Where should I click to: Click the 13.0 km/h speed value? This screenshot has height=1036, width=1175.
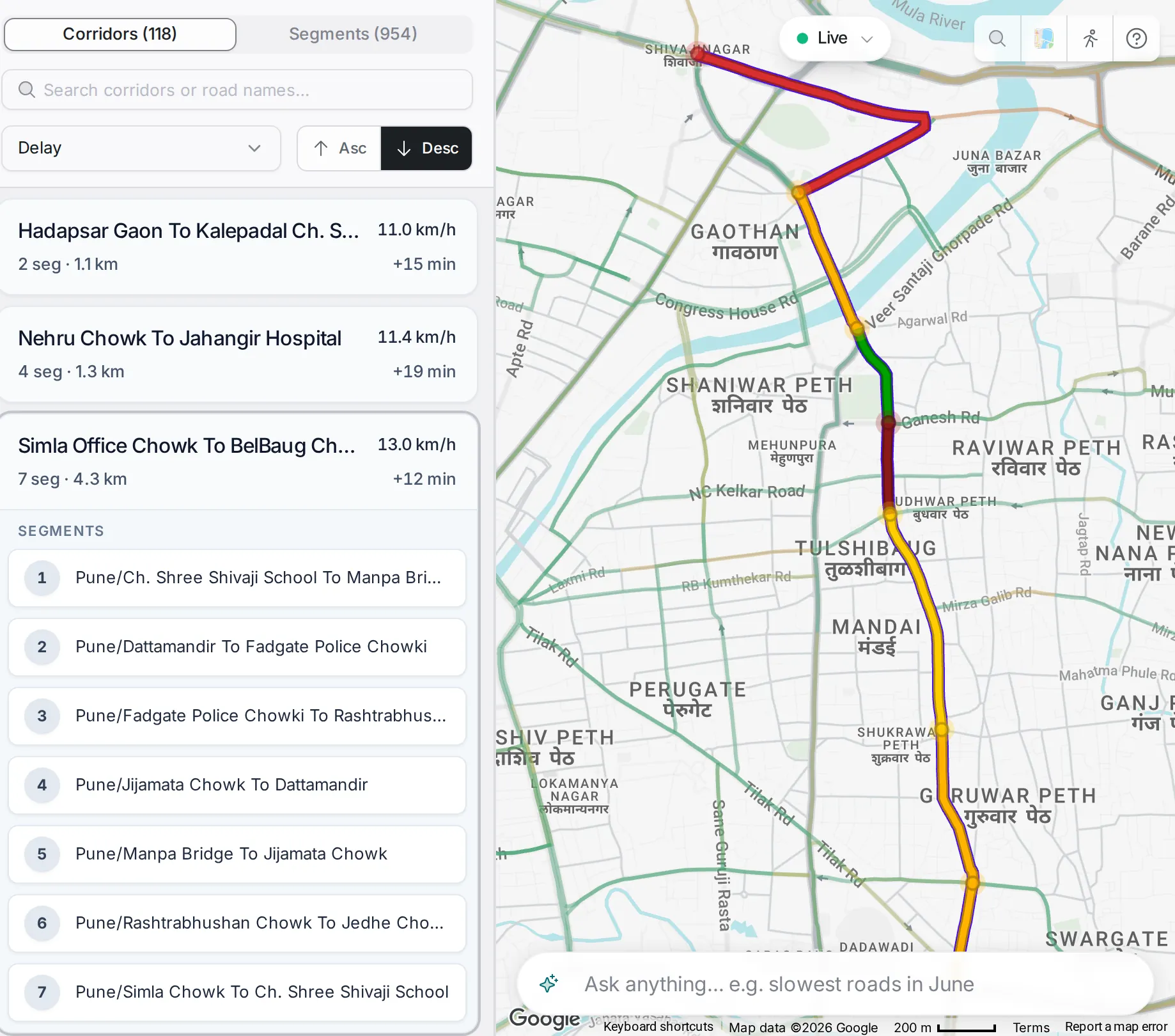(x=417, y=444)
